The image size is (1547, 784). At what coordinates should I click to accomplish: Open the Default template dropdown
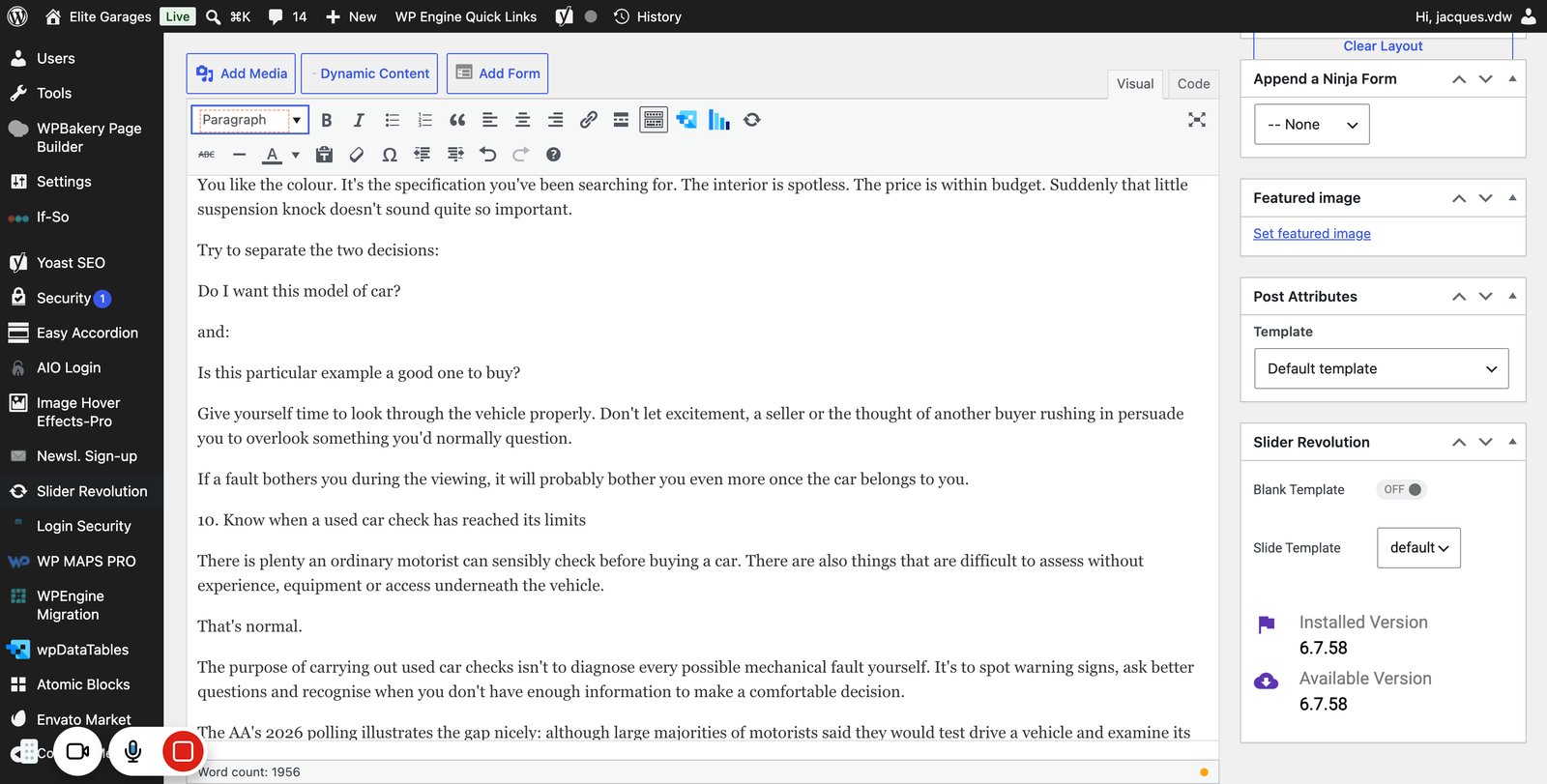coord(1381,368)
